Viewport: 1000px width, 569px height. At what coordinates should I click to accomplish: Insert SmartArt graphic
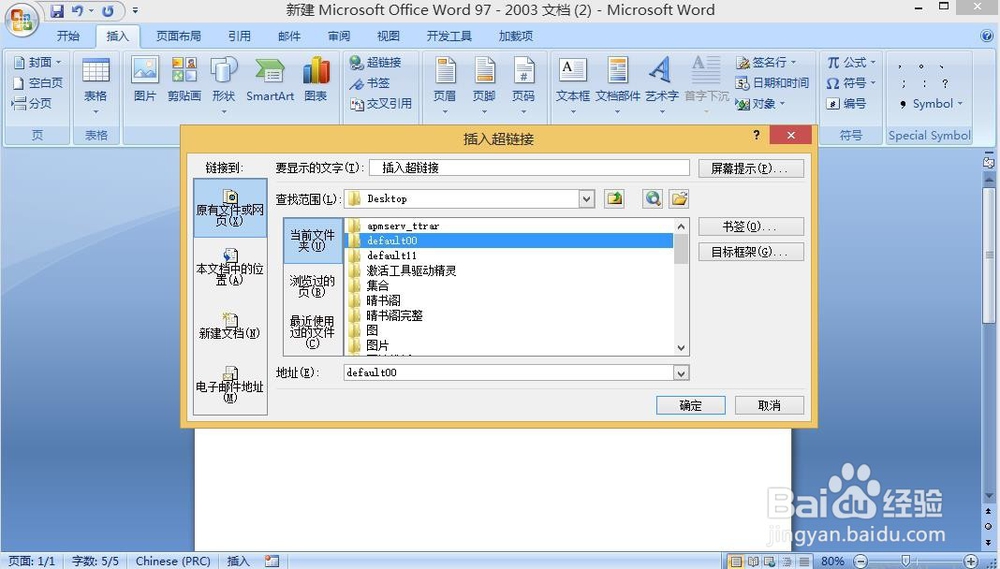(x=270, y=80)
